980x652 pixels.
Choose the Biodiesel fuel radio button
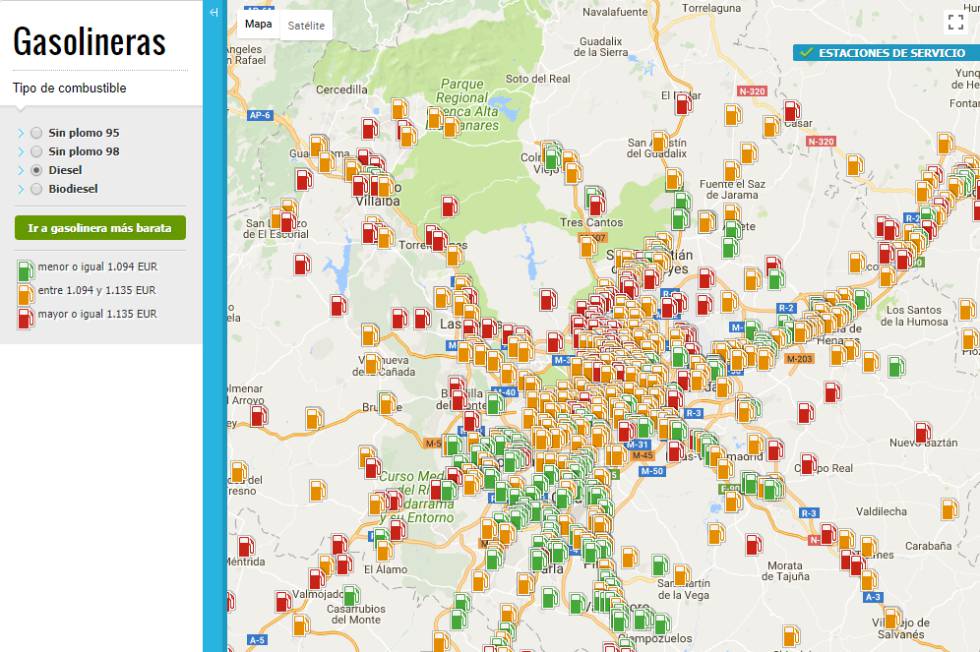tap(37, 189)
